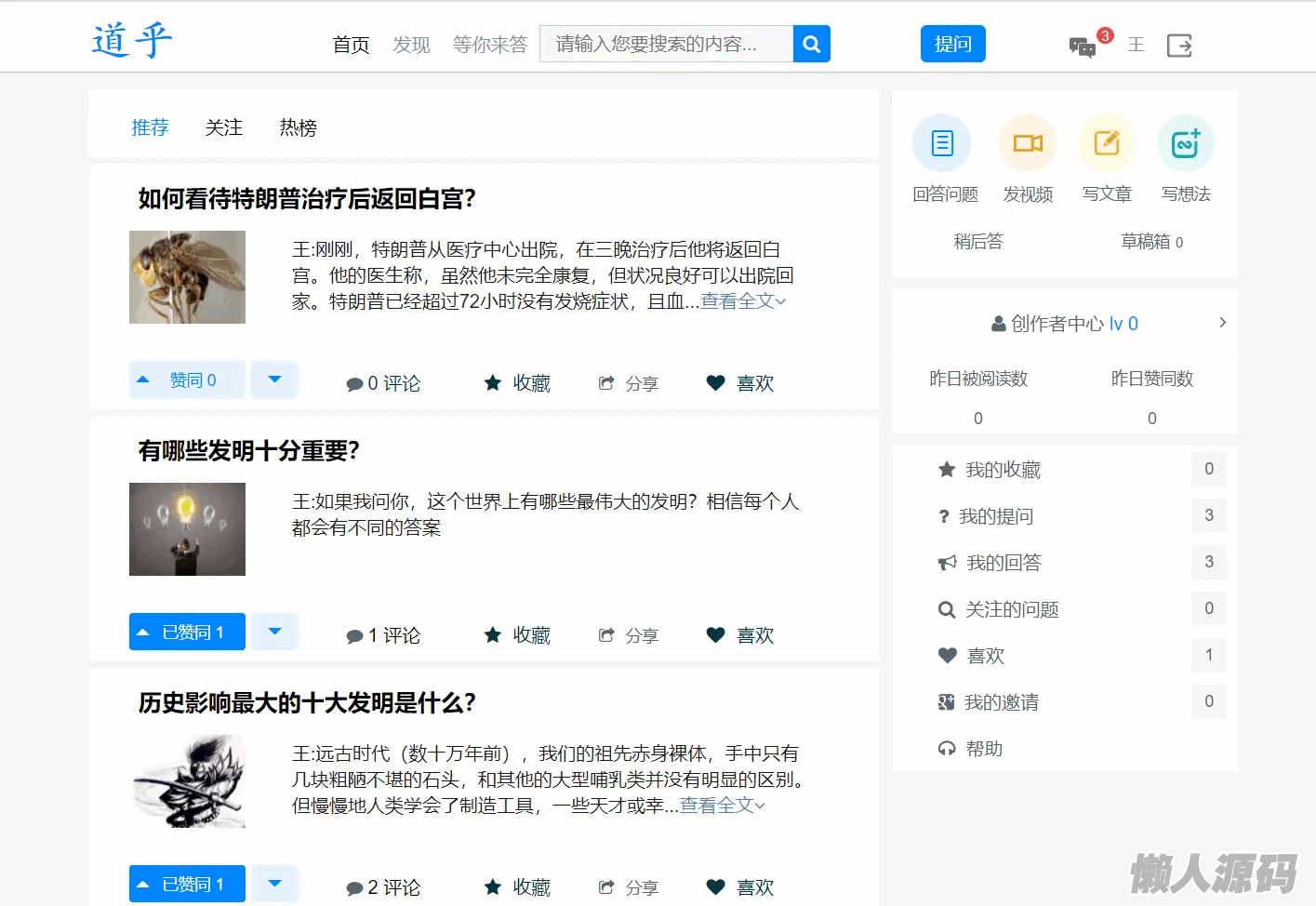Toggle 赞同 0 upvote on Trump question
This screenshot has width=1316, height=906.
pos(187,380)
